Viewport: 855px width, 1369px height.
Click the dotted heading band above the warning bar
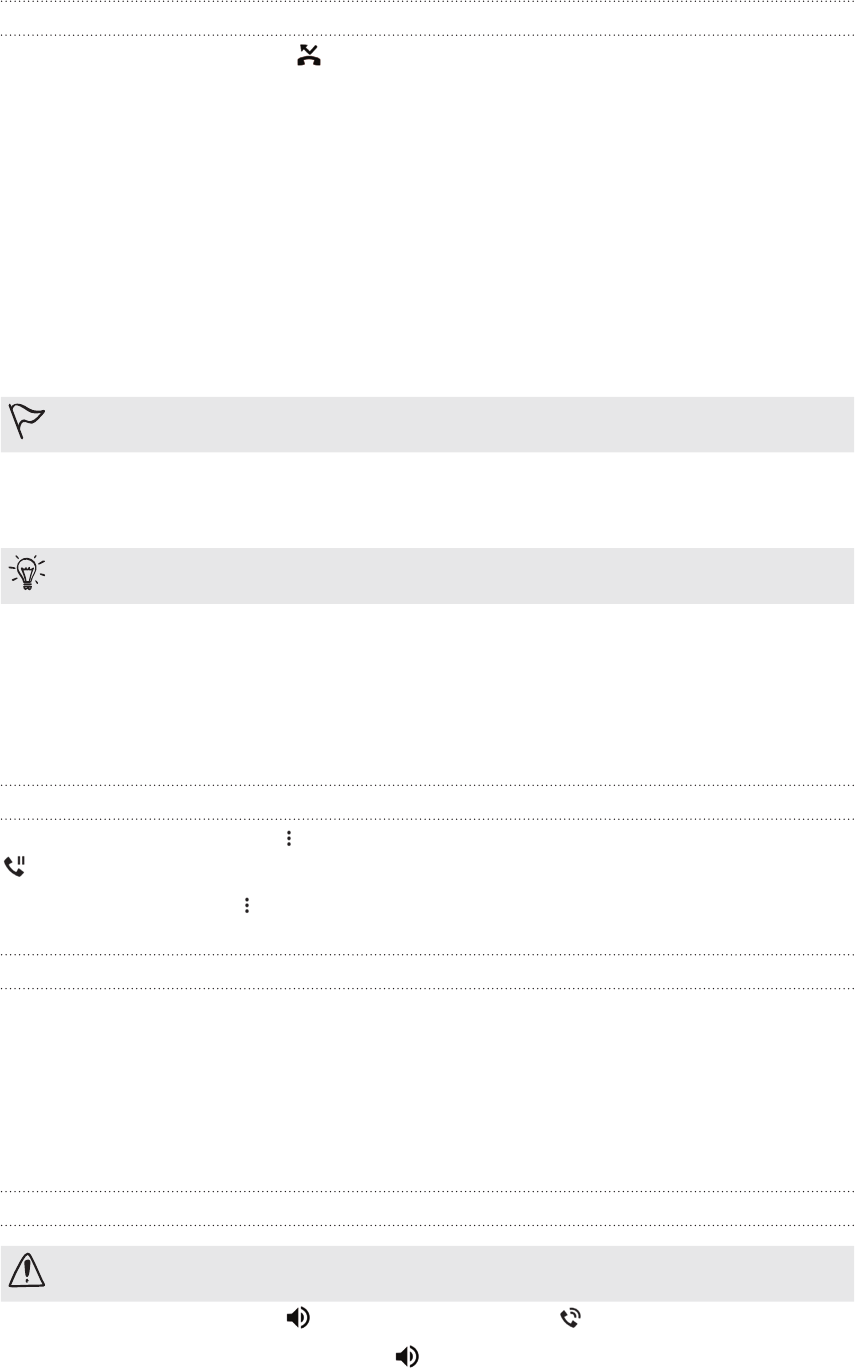coord(427,1208)
